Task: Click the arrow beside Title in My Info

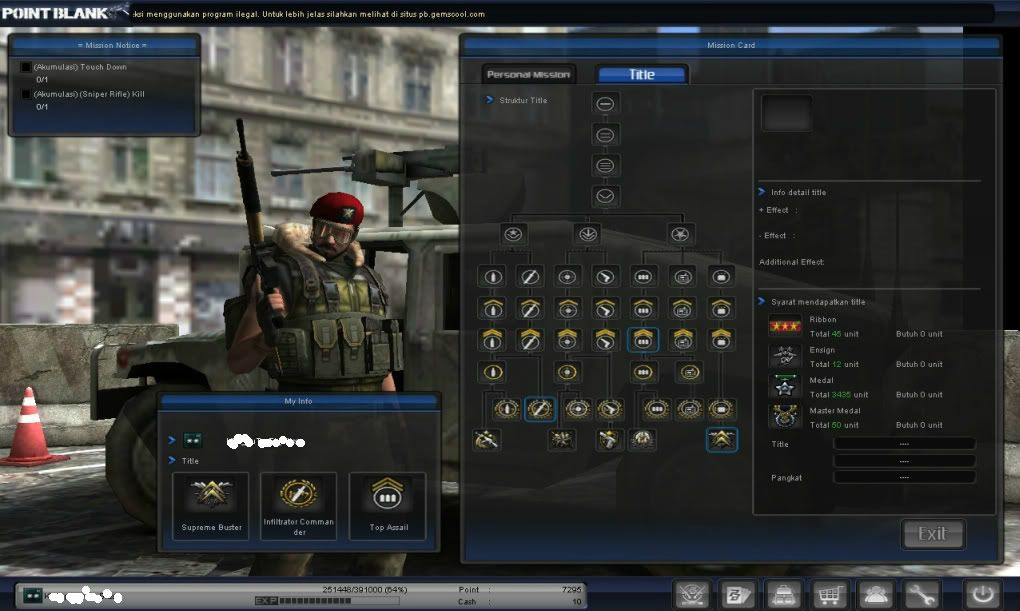Action: (x=172, y=460)
